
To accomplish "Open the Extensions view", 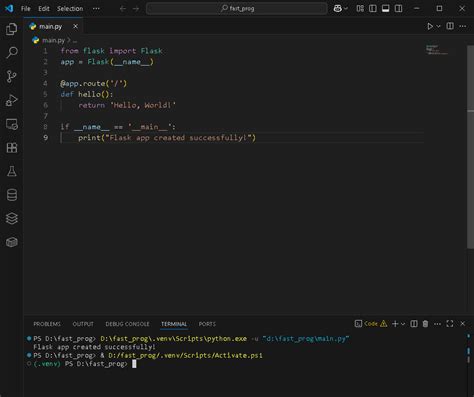I will point(12,148).
